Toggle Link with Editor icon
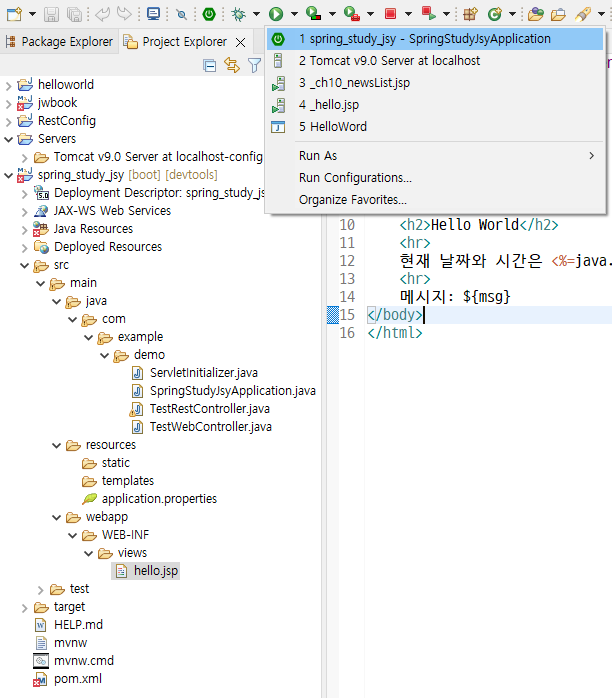This screenshot has height=698, width=612. [231, 65]
